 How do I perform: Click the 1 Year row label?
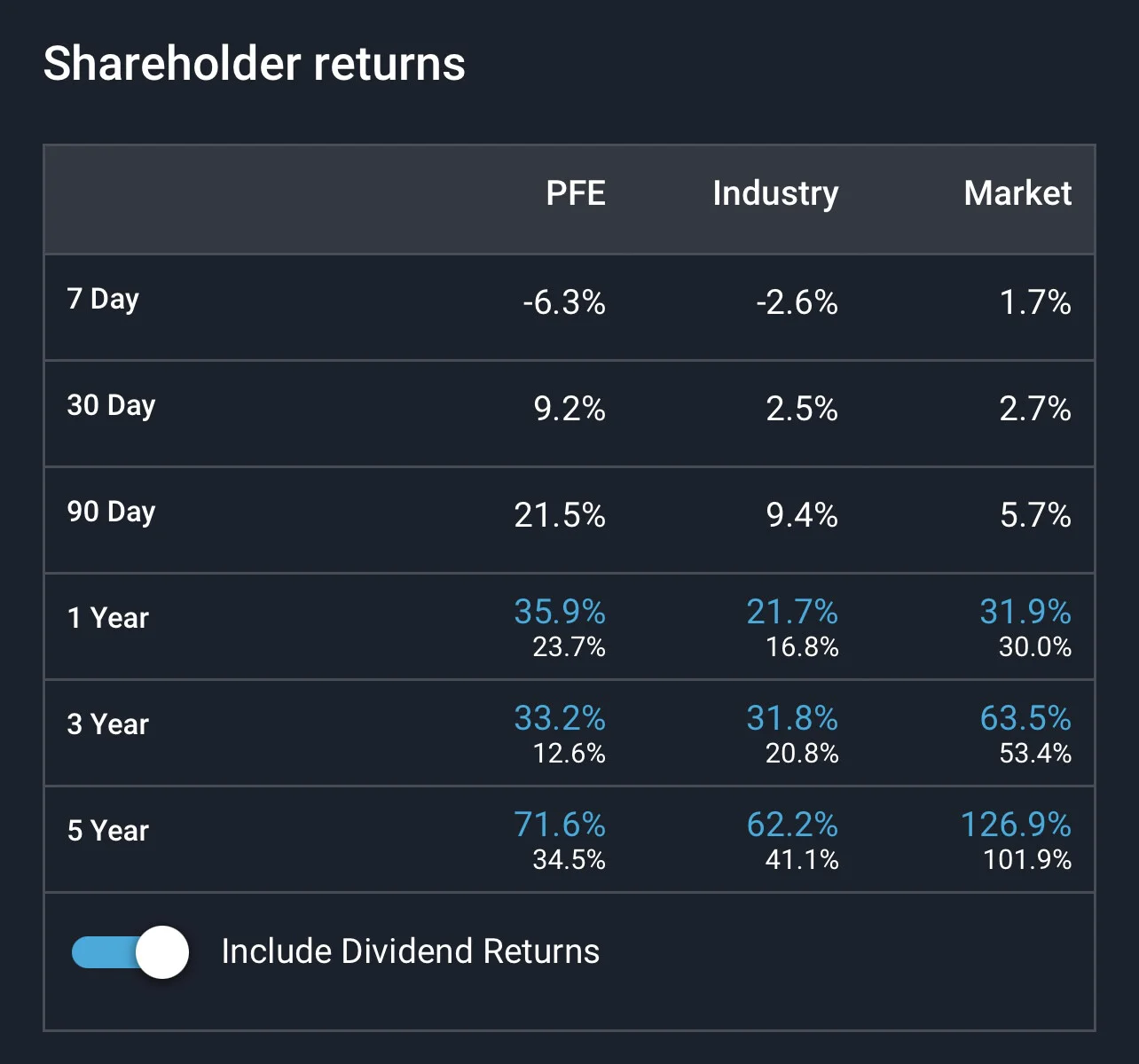pyautogui.click(x=108, y=618)
